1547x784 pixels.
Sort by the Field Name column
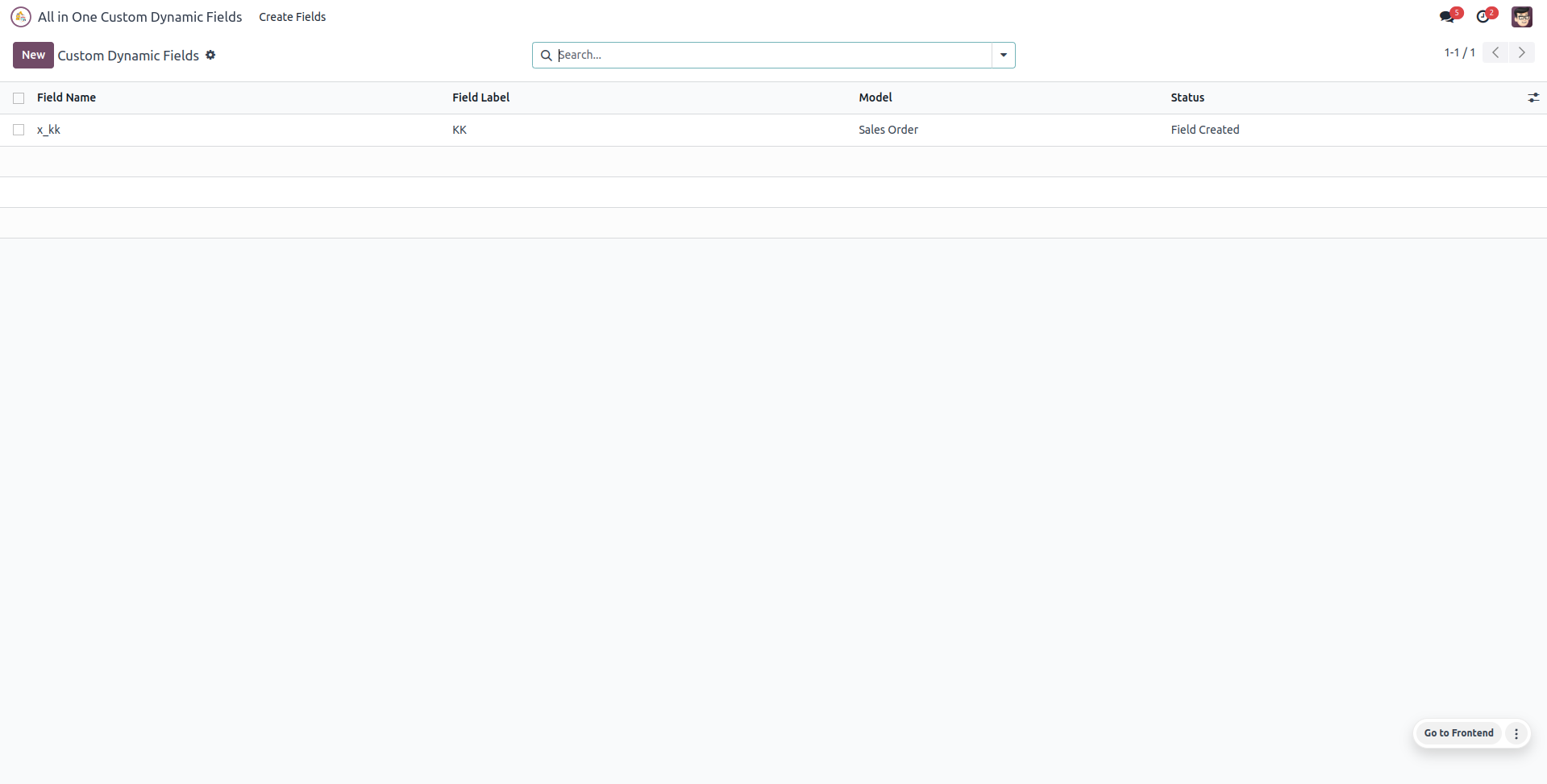pyautogui.click(x=66, y=97)
